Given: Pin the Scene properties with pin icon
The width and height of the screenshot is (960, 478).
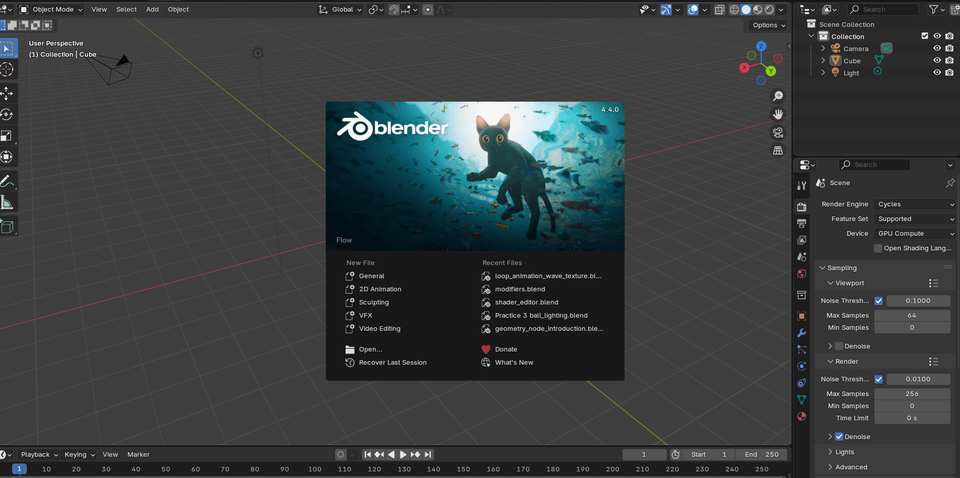Looking at the screenshot, I should pos(950,183).
